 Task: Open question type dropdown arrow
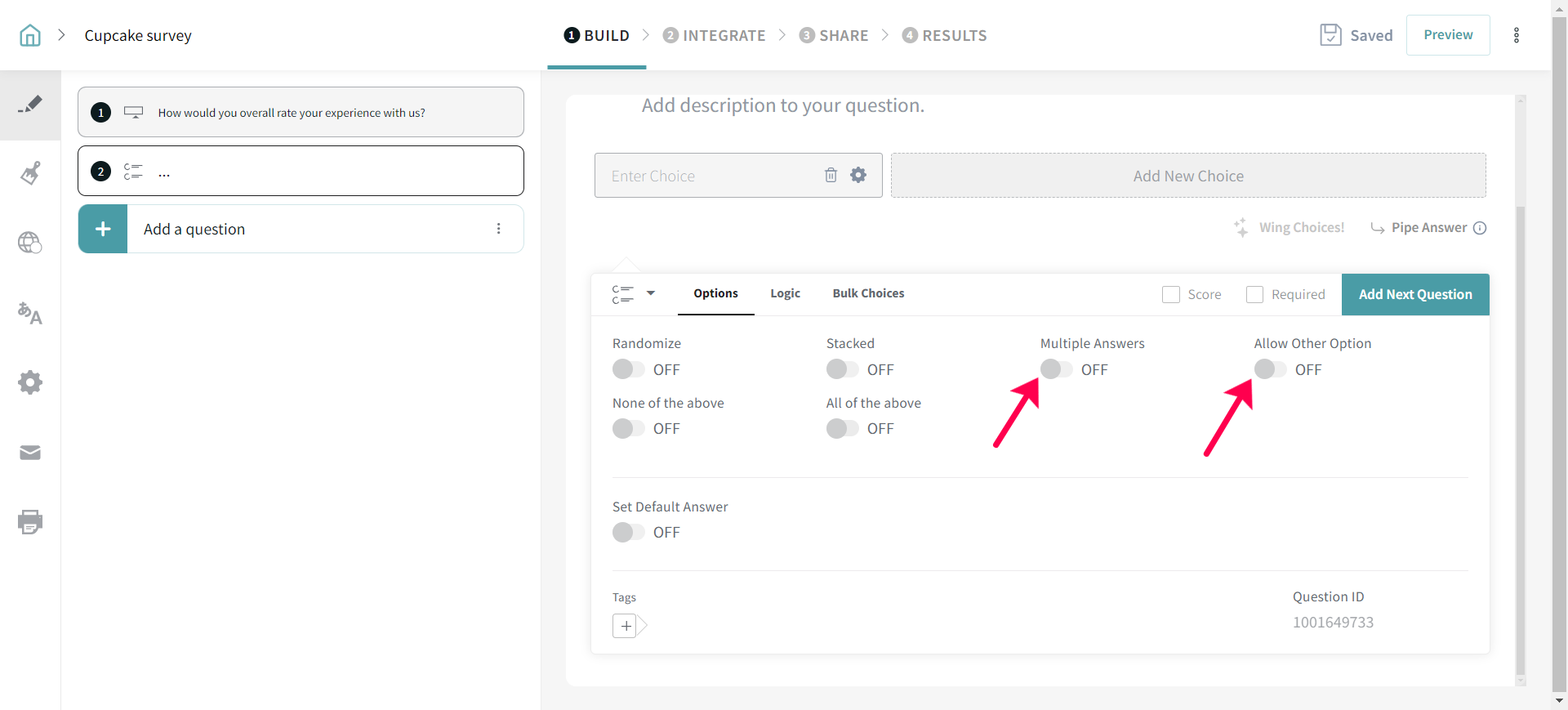(x=651, y=293)
